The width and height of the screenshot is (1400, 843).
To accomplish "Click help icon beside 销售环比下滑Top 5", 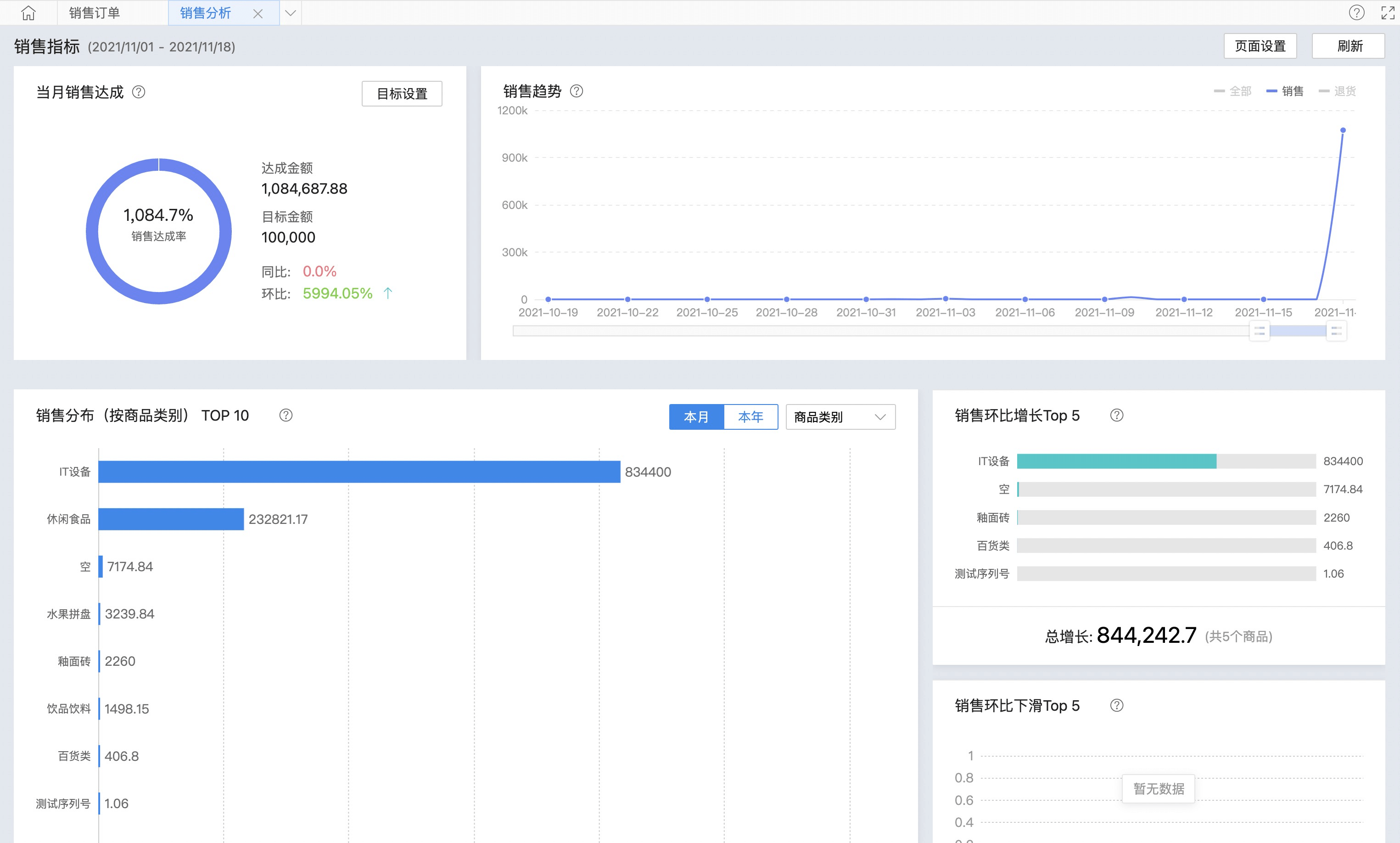I will tap(1116, 706).
